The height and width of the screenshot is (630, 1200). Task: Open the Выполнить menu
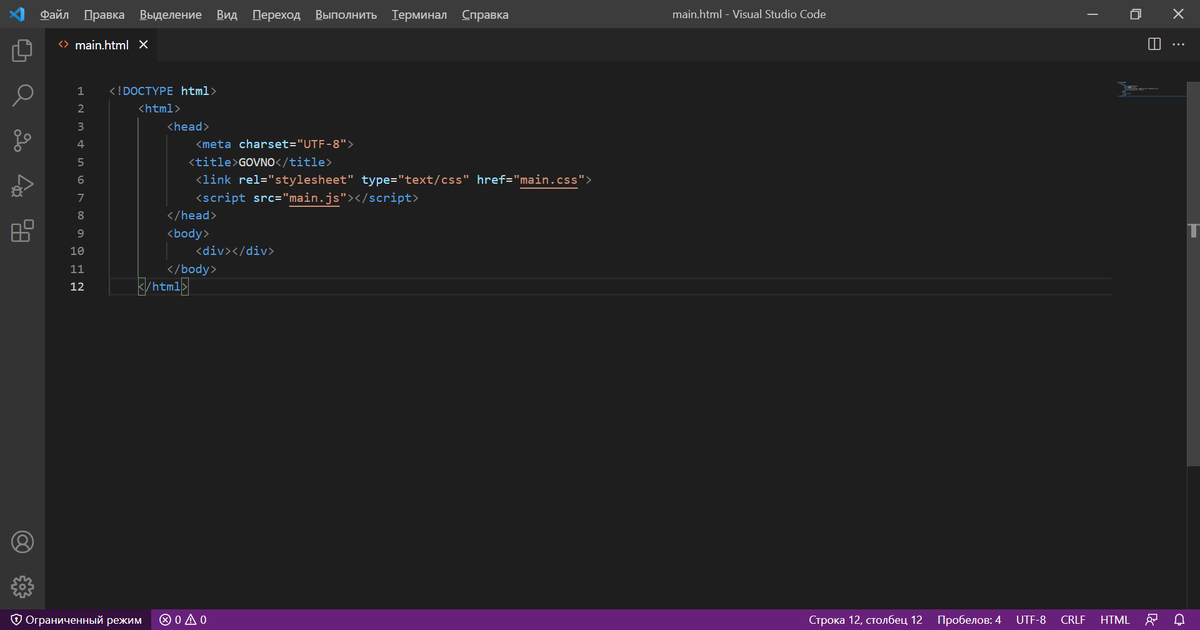tap(346, 15)
